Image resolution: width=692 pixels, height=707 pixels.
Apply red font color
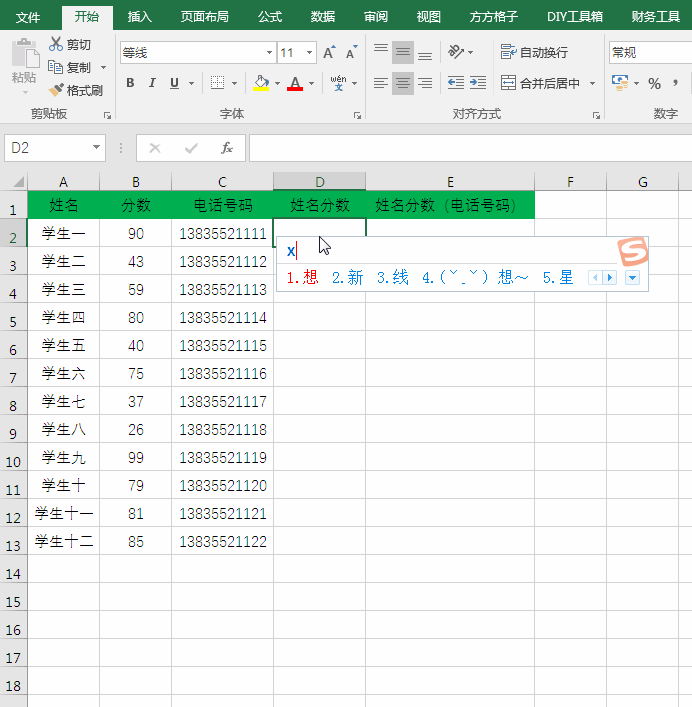point(295,83)
